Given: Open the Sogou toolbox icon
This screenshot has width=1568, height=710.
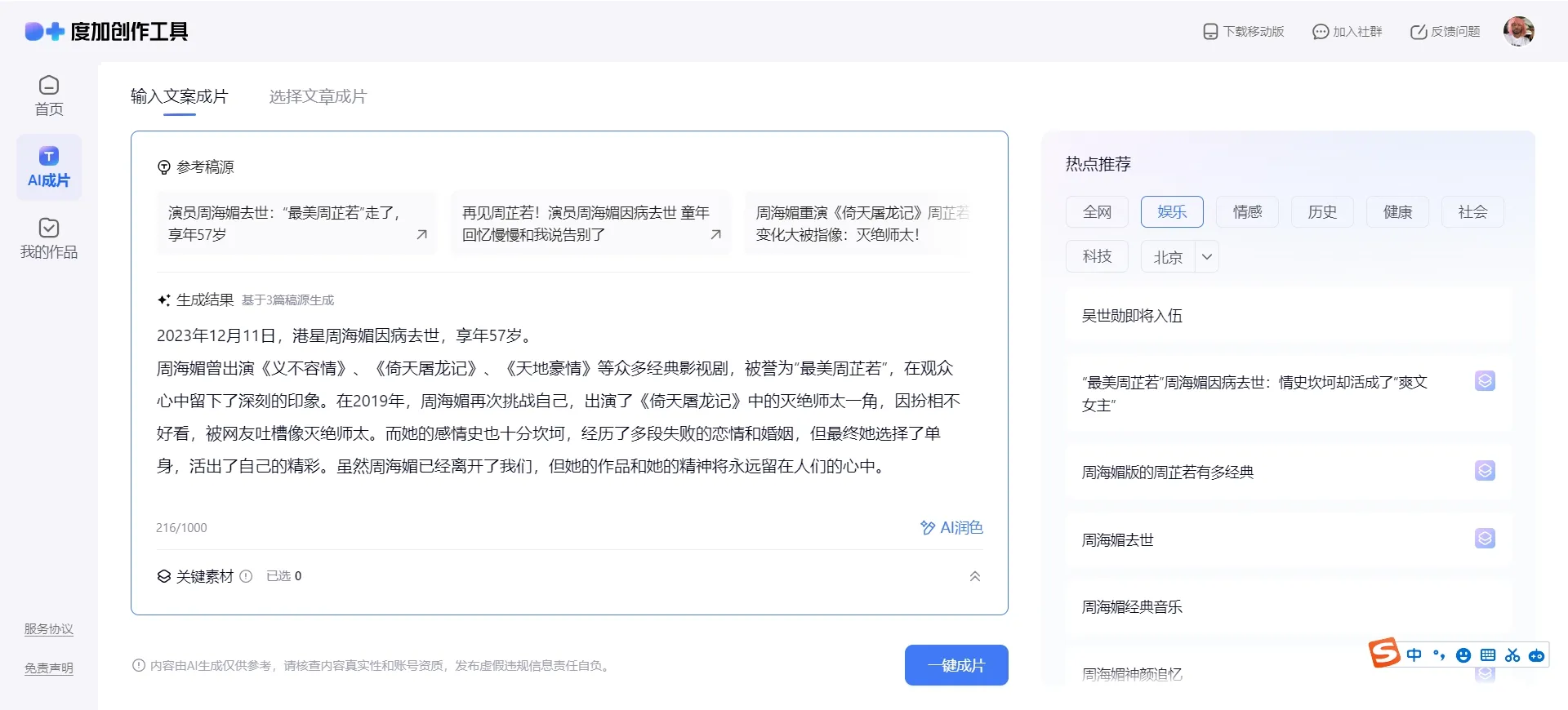Looking at the screenshot, I should (x=1536, y=655).
